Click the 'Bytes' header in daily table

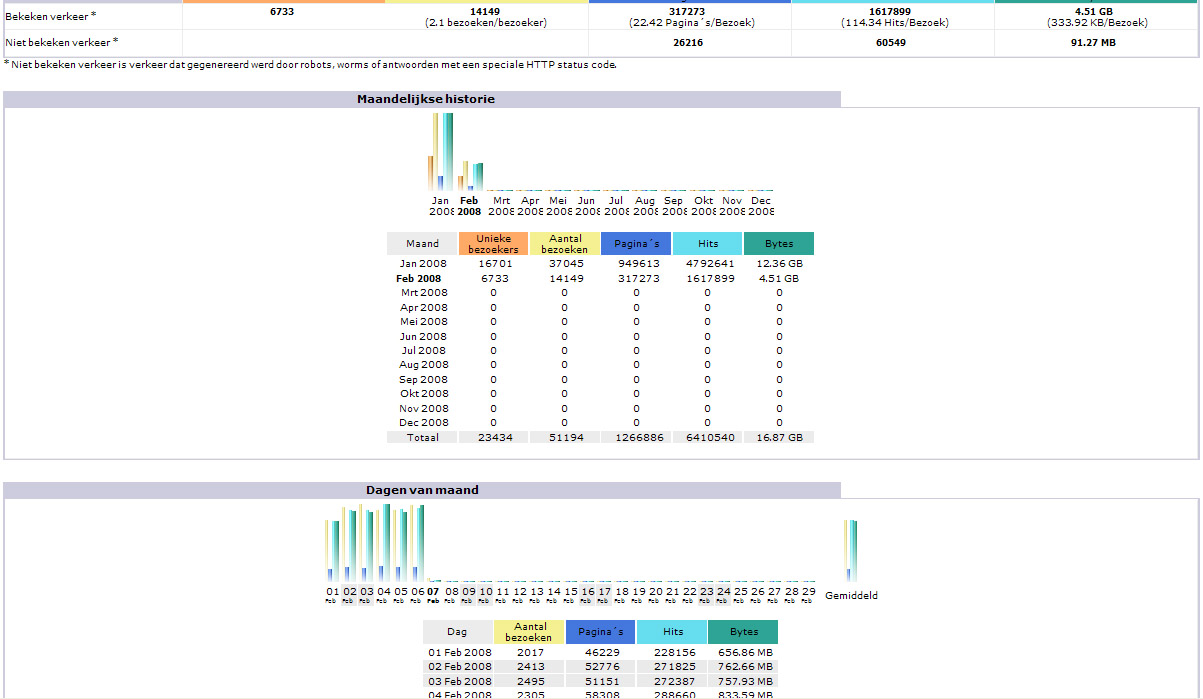click(x=743, y=632)
